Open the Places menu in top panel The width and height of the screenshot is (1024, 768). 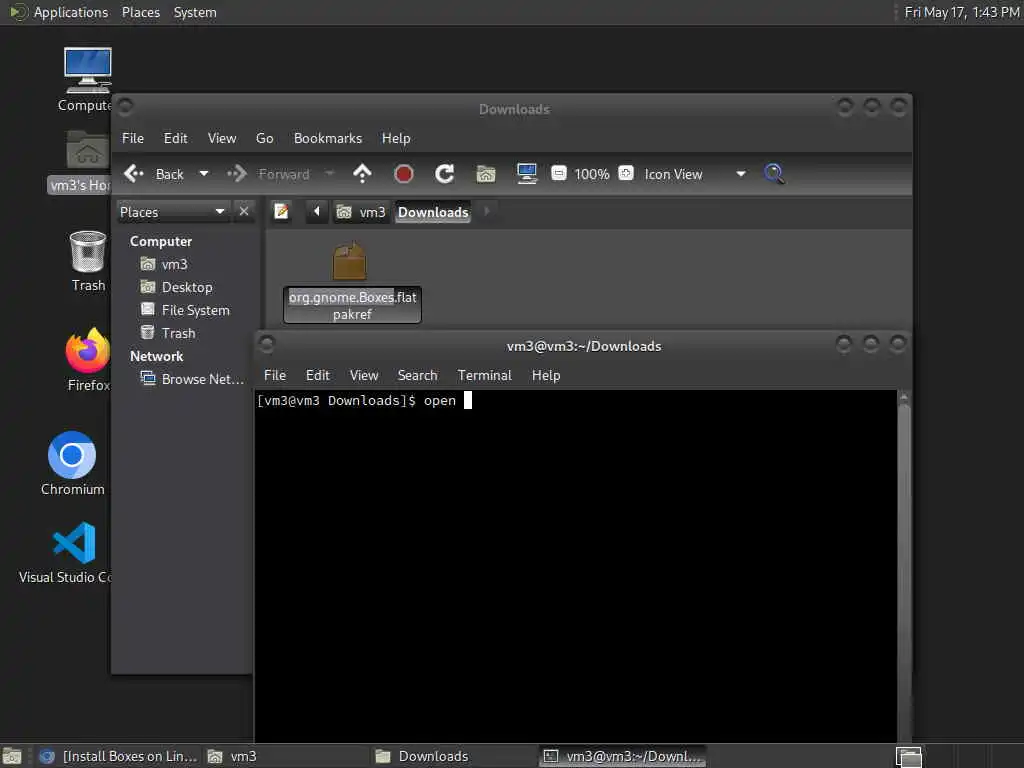140,12
